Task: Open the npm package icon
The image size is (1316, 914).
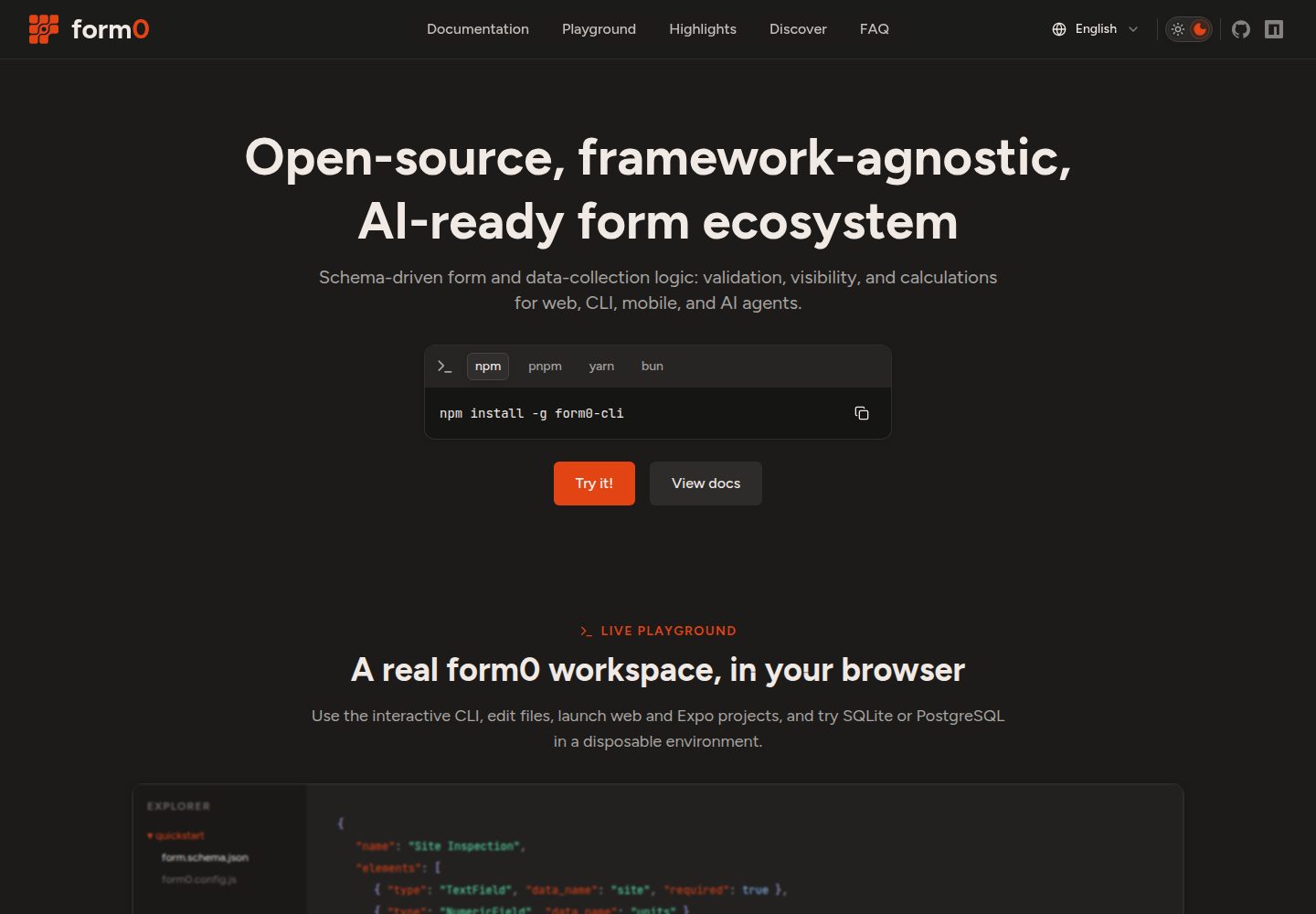Action: (x=1274, y=29)
